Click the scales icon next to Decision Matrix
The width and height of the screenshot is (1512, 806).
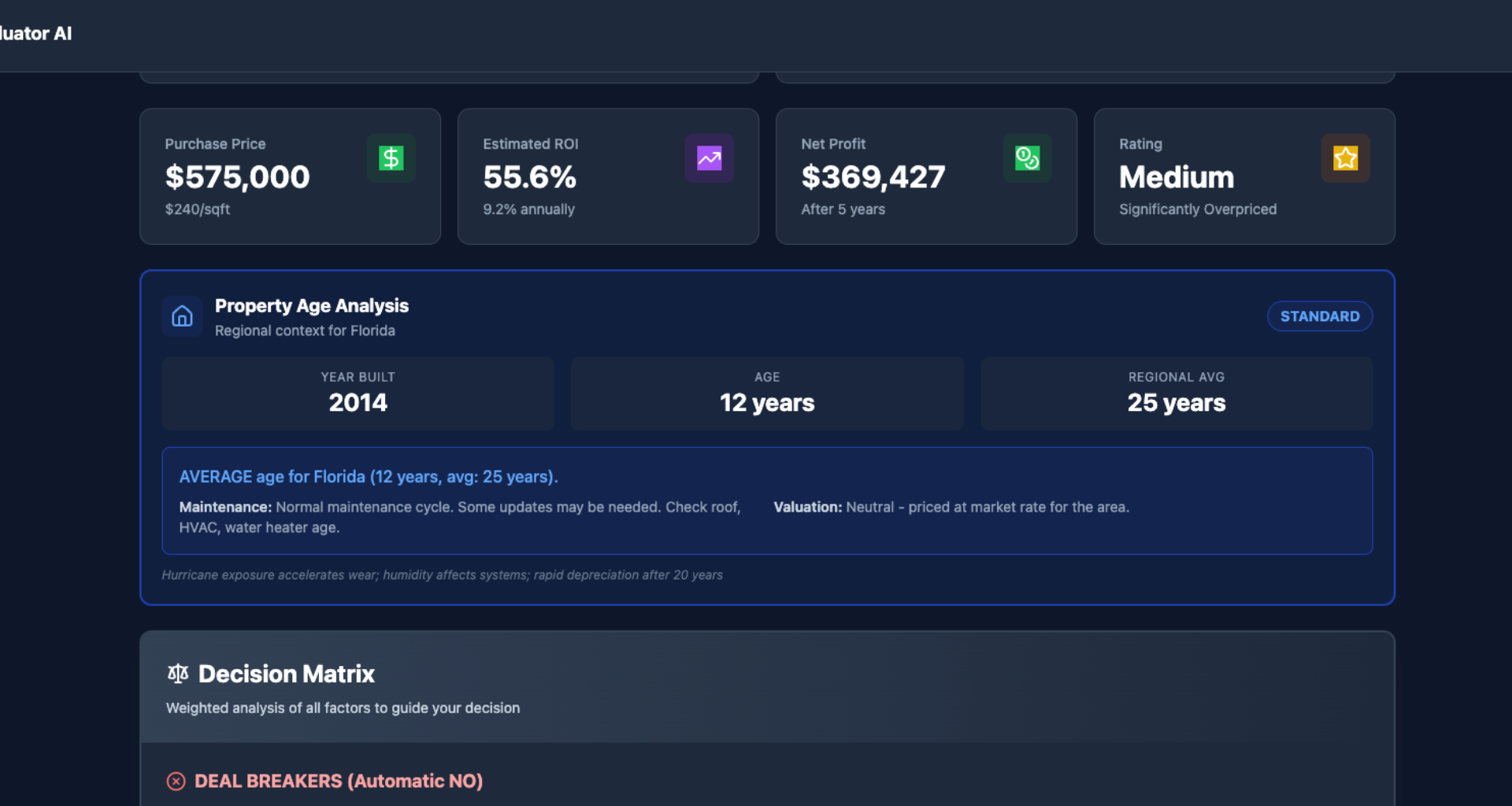[177, 673]
